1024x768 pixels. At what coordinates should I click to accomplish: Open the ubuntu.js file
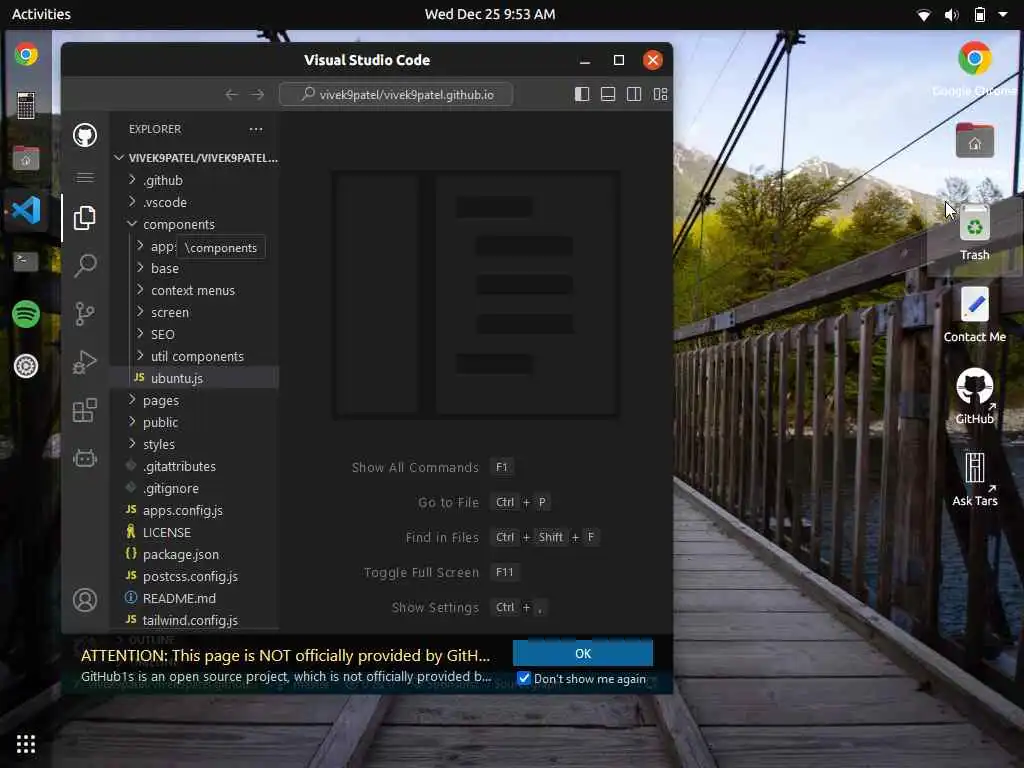coord(196,378)
